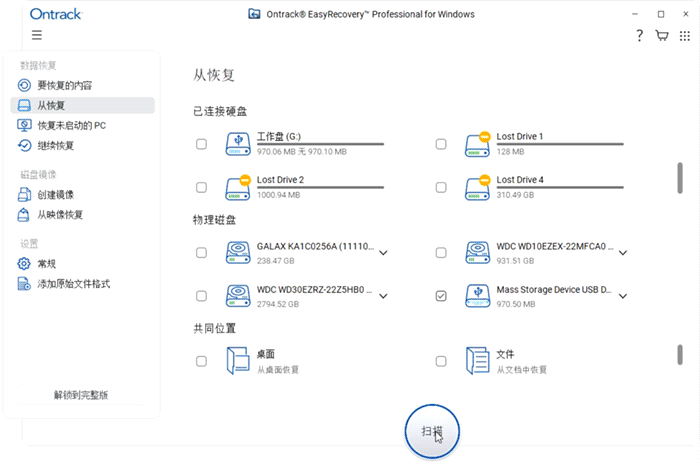Click the upper vertical scrollbar thumb
Screen dimensions: 700x464
680,178
